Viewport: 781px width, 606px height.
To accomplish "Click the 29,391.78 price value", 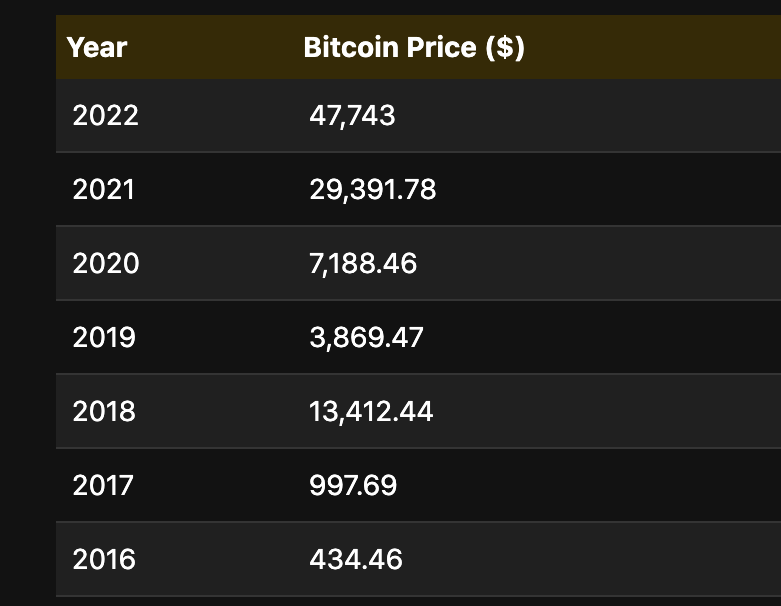I will coord(372,189).
